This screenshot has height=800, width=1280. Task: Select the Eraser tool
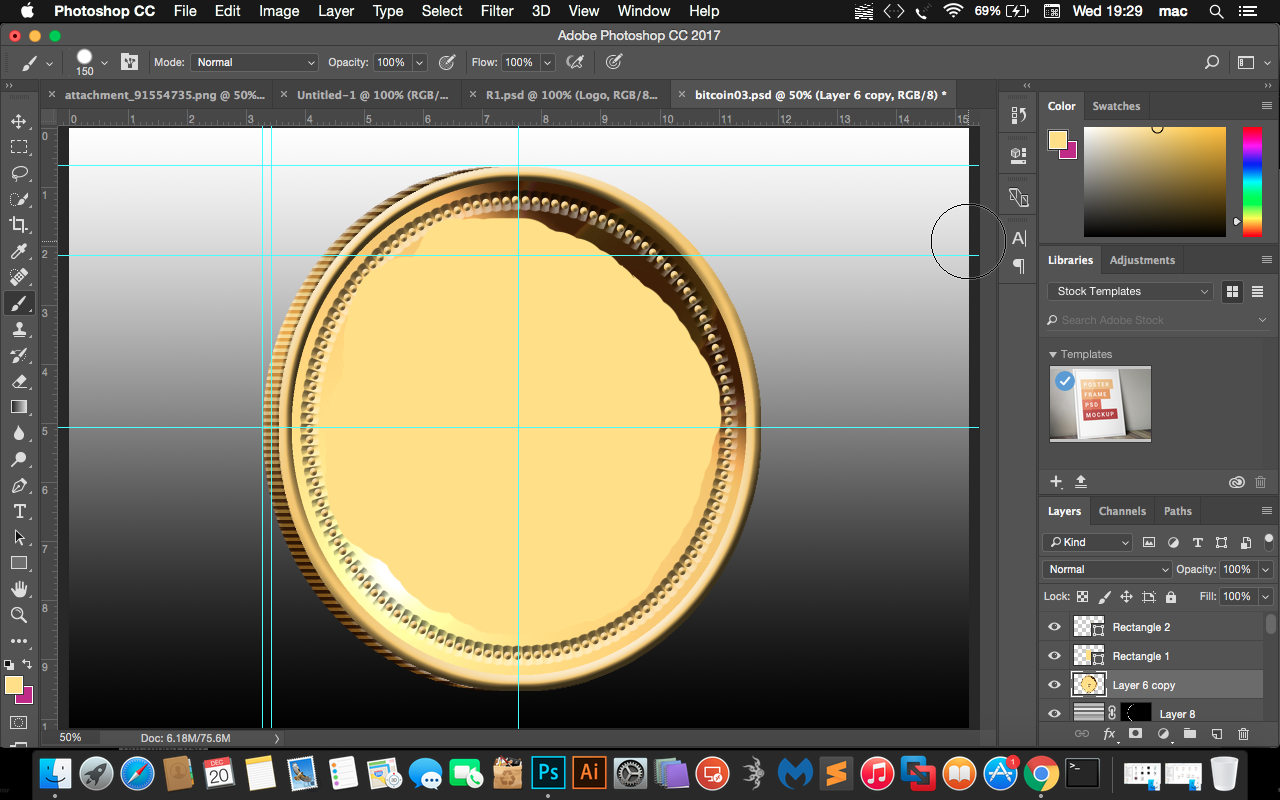click(x=18, y=381)
